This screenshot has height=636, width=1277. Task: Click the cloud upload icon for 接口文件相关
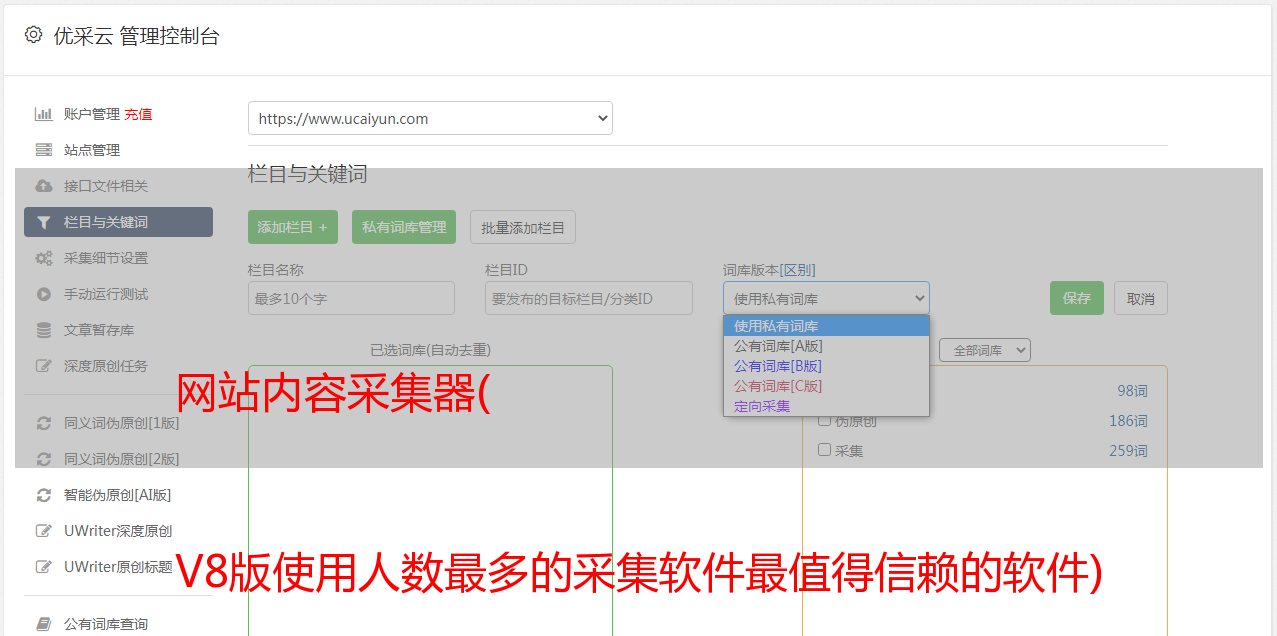click(x=43, y=186)
